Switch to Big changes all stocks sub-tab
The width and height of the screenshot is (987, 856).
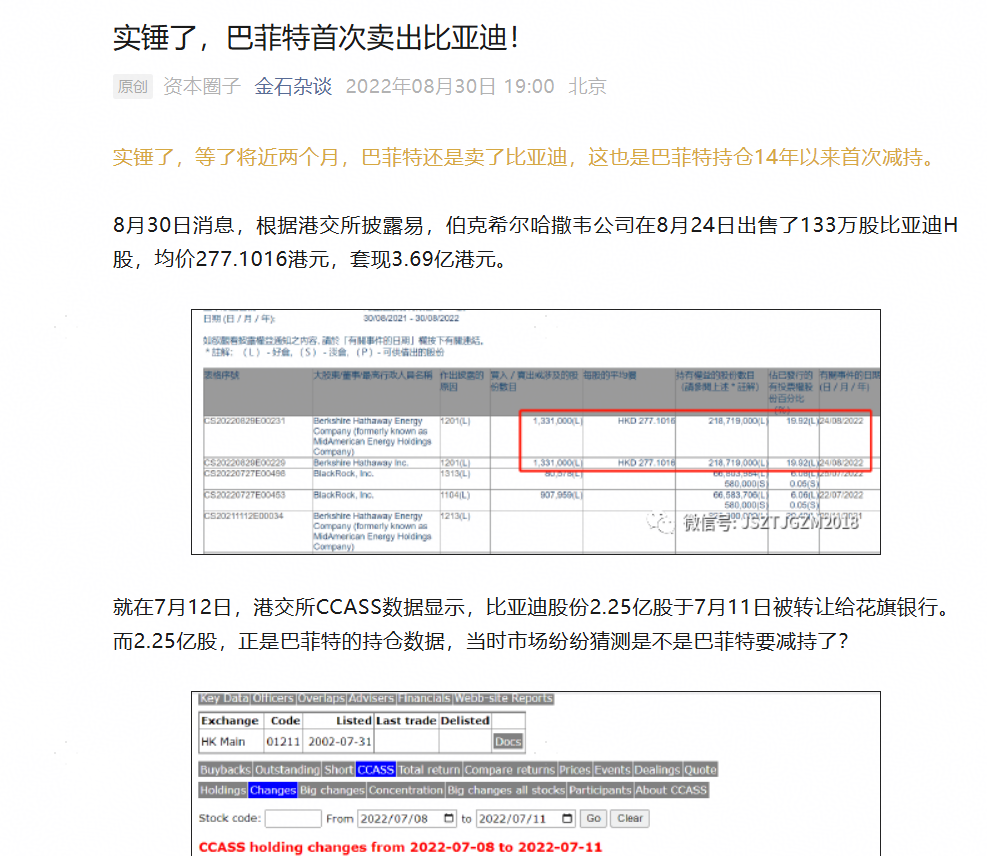pyautogui.click(x=506, y=790)
